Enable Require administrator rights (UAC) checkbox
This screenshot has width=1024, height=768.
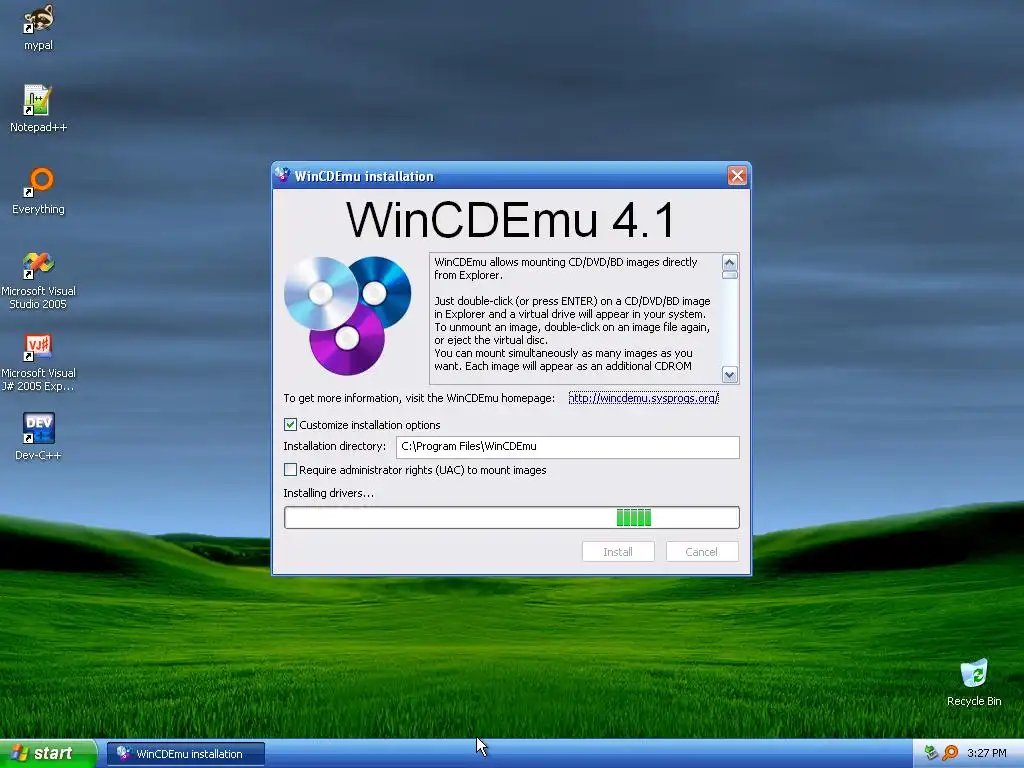click(x=291, y=470)
